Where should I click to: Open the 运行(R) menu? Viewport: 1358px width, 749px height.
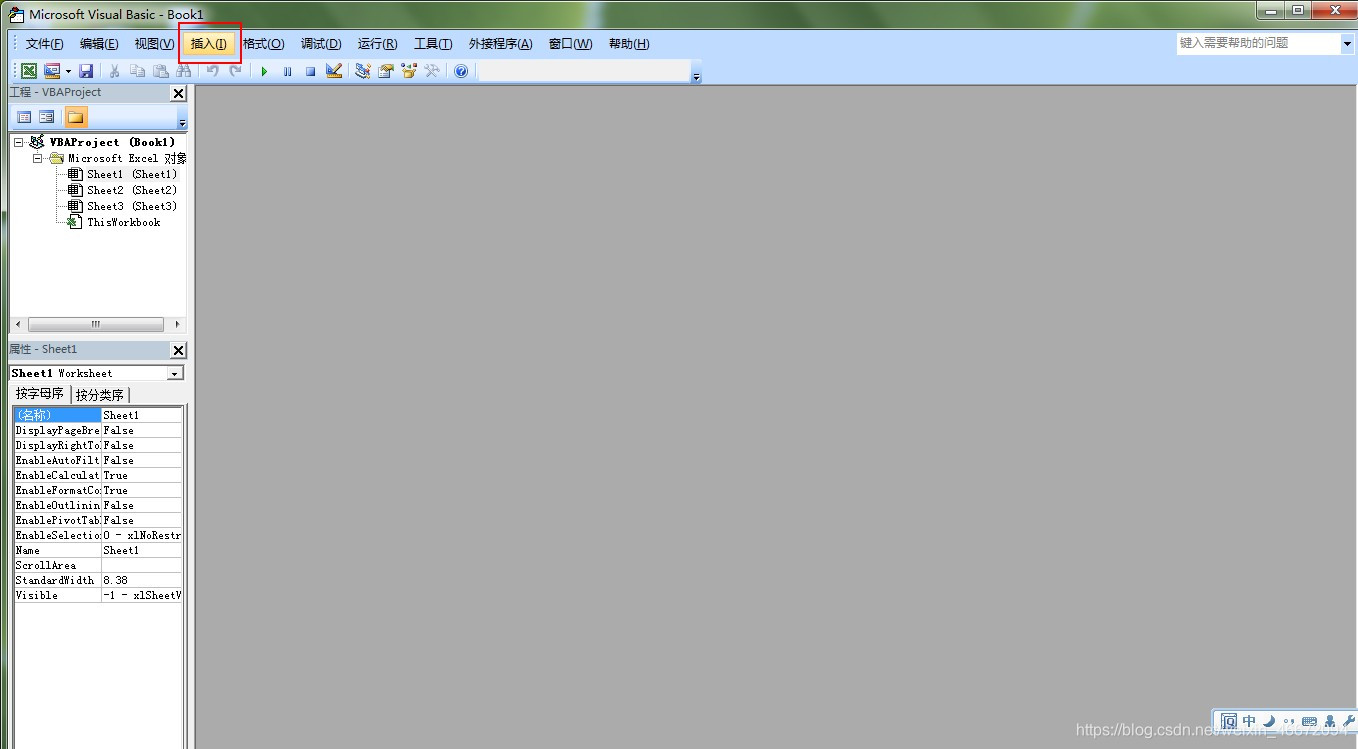(x=377, y=44)
